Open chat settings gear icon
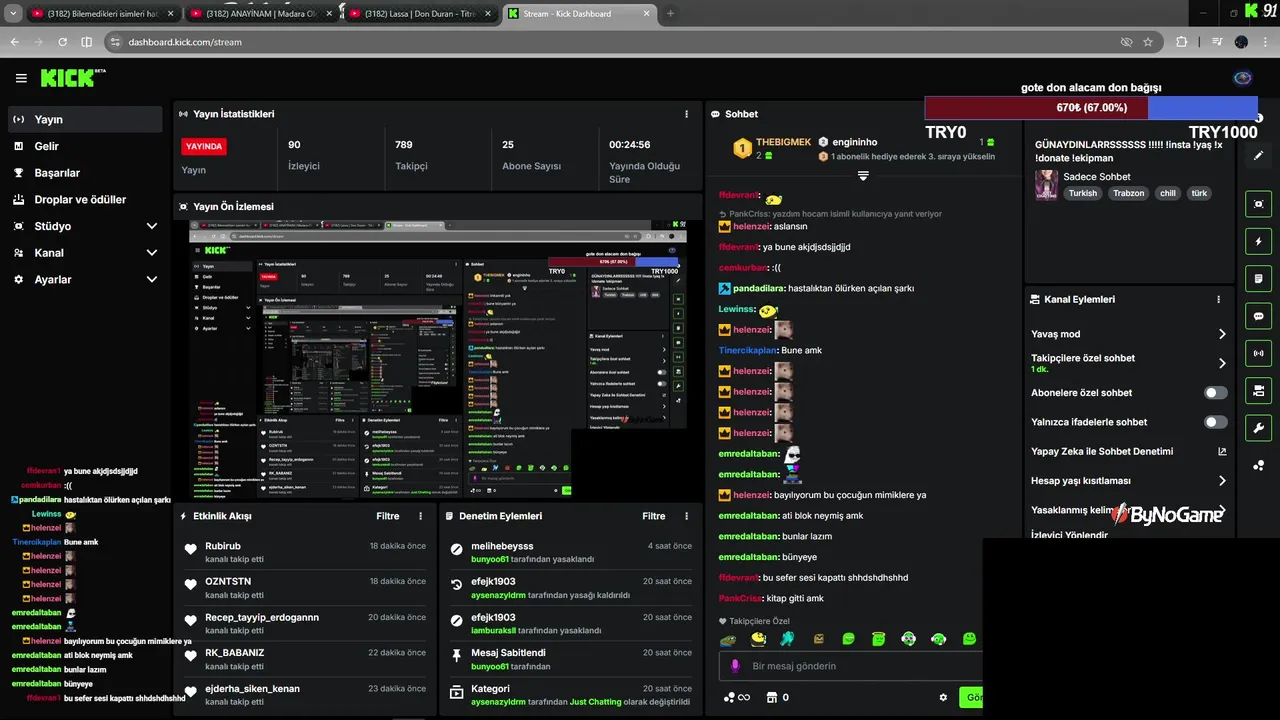 point(943,697)
